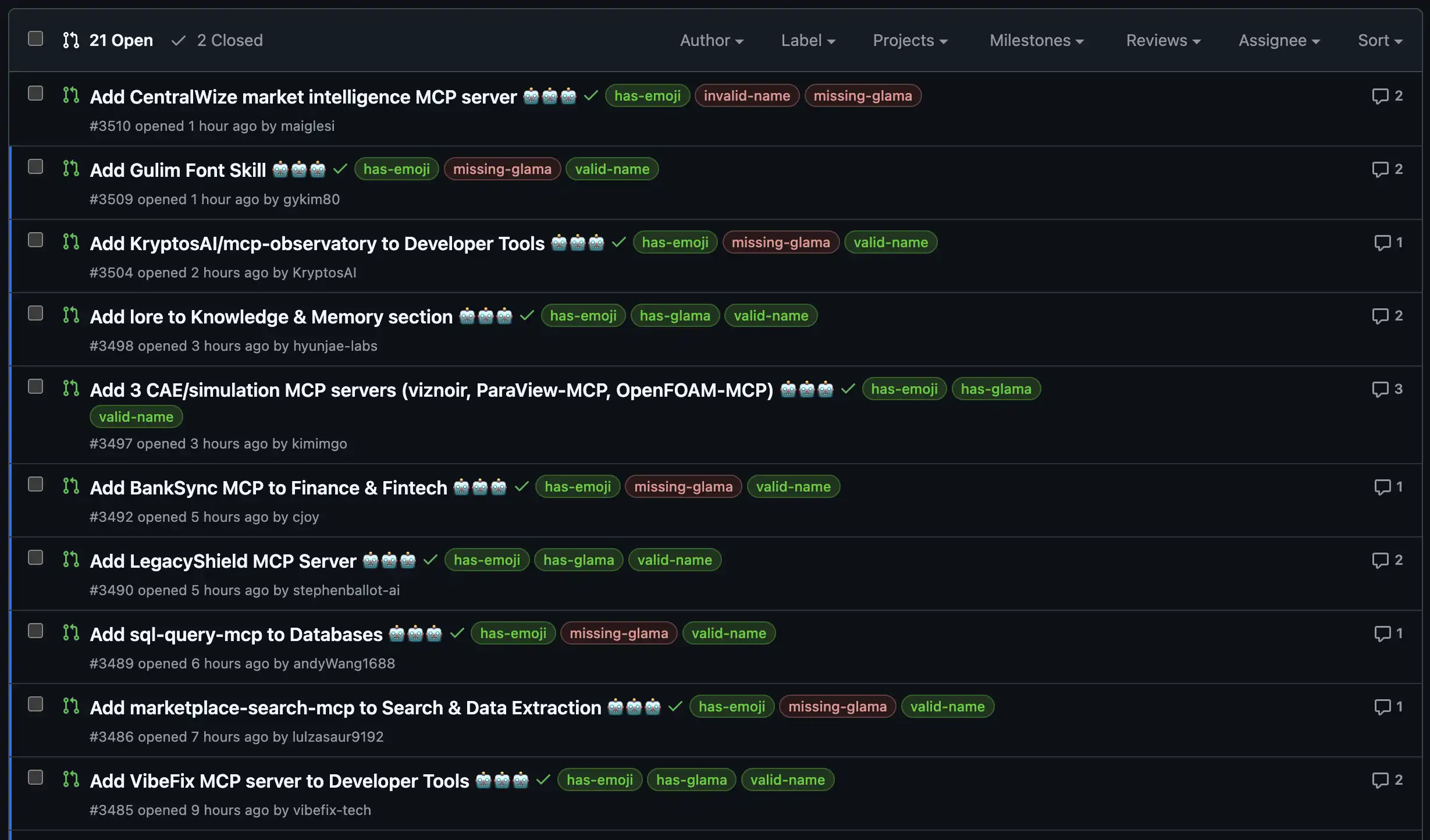Open author hyunjae-labs profile link
This screenshot has width=1430, height=840.
pyautogui.click(x=335, y=346)
